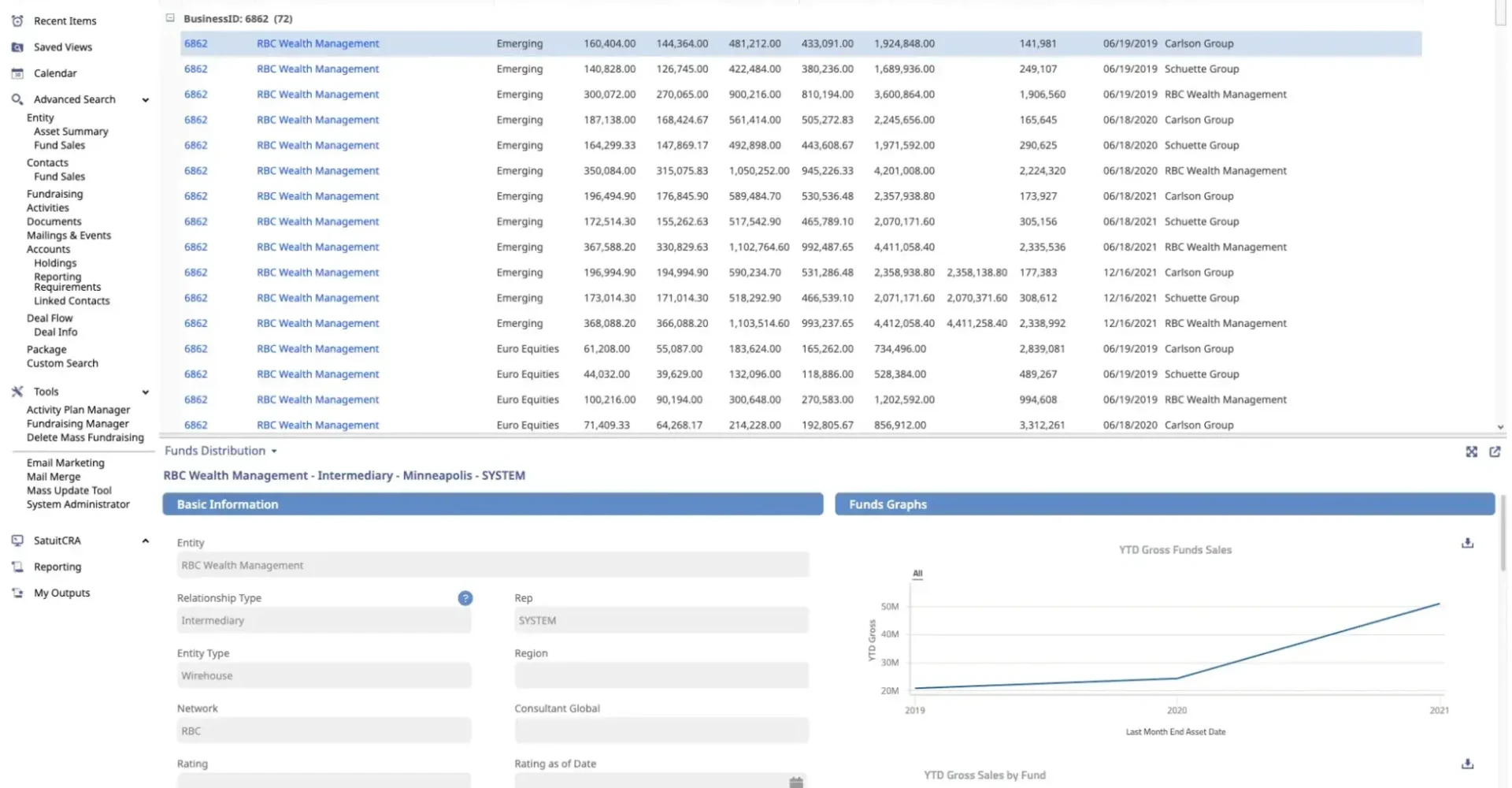
Task: Click the My Outputs icon
Action: (x=17, y=593)
